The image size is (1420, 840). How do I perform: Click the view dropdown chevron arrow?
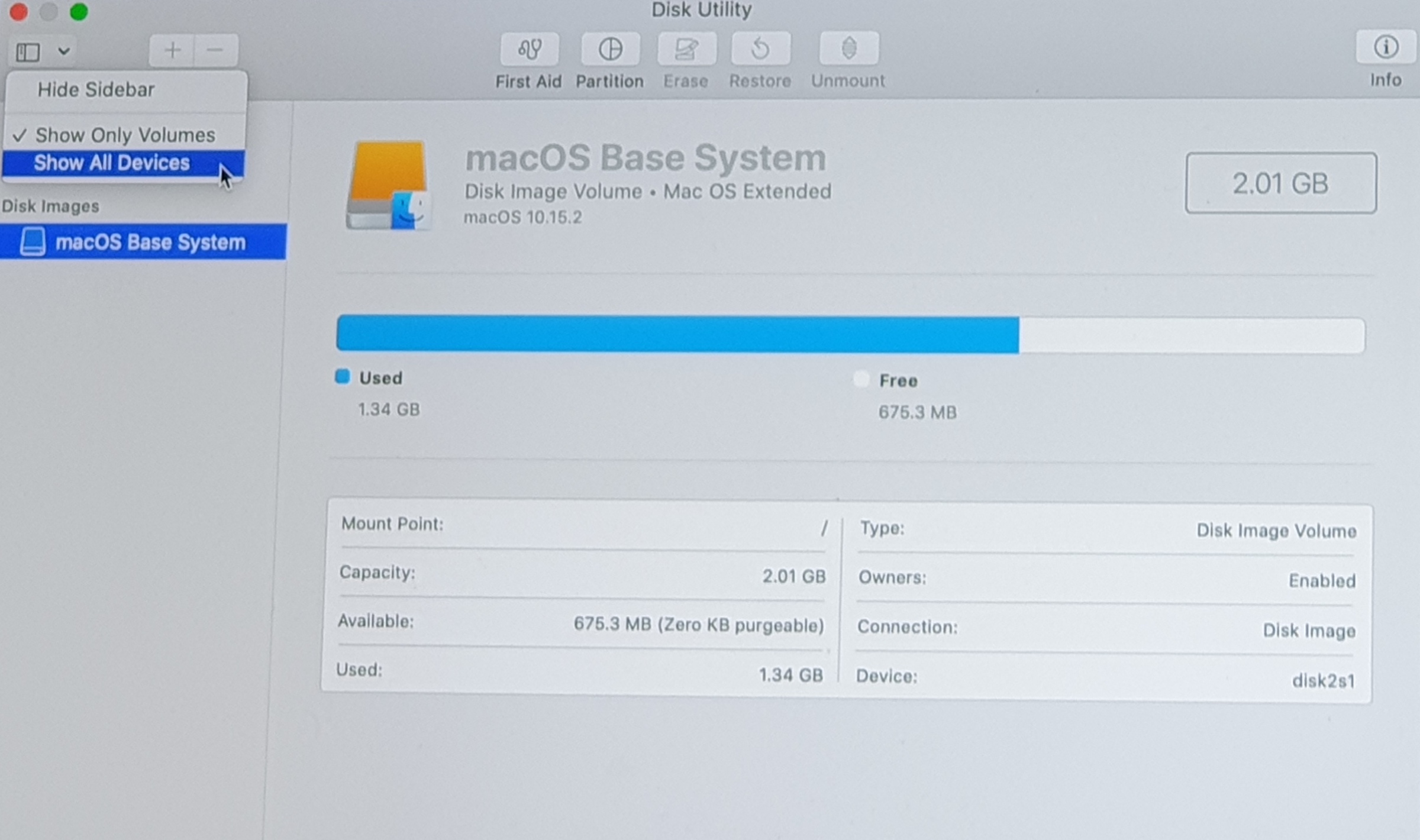(64, 51)
